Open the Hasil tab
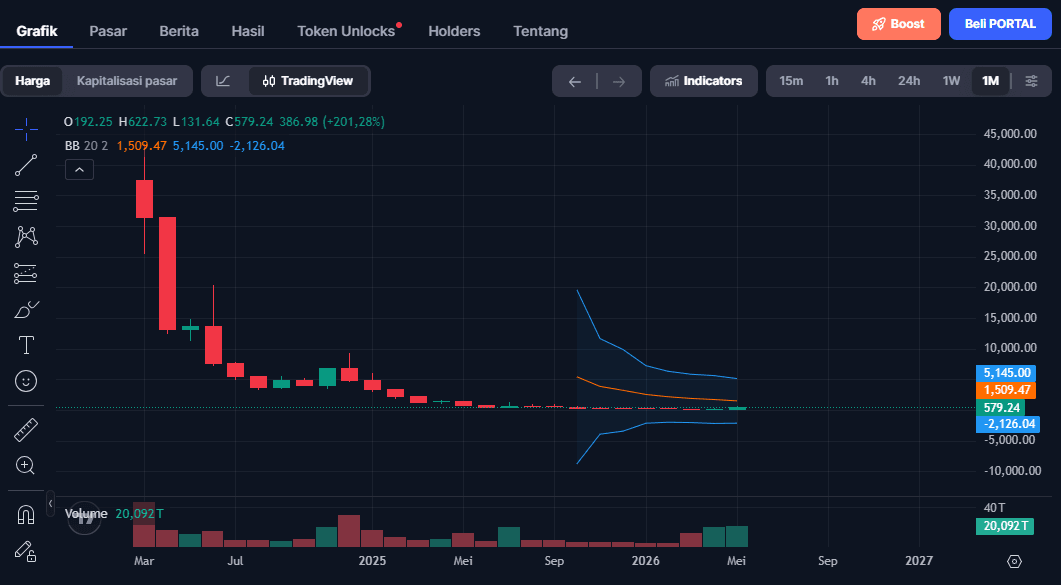Viewport: 1061px width, 585px height. coord(248,31)
